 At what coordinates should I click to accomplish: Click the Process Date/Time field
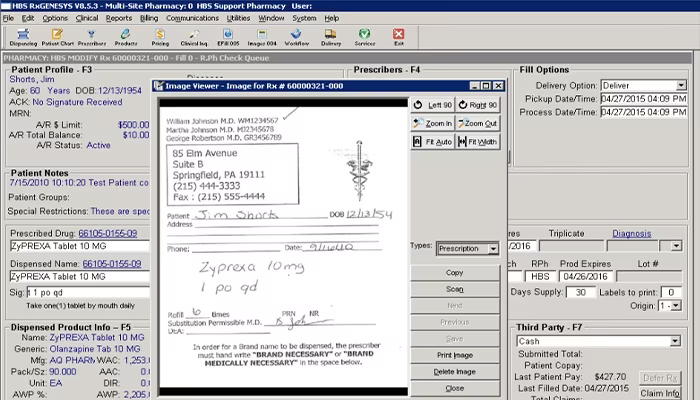pos(644,112)
